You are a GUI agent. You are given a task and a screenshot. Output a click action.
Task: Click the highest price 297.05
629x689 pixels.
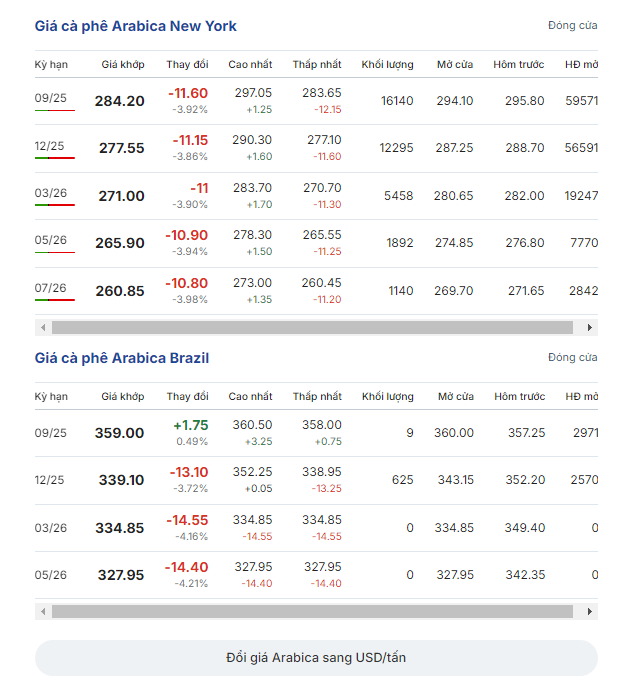(x=253, y=93)
